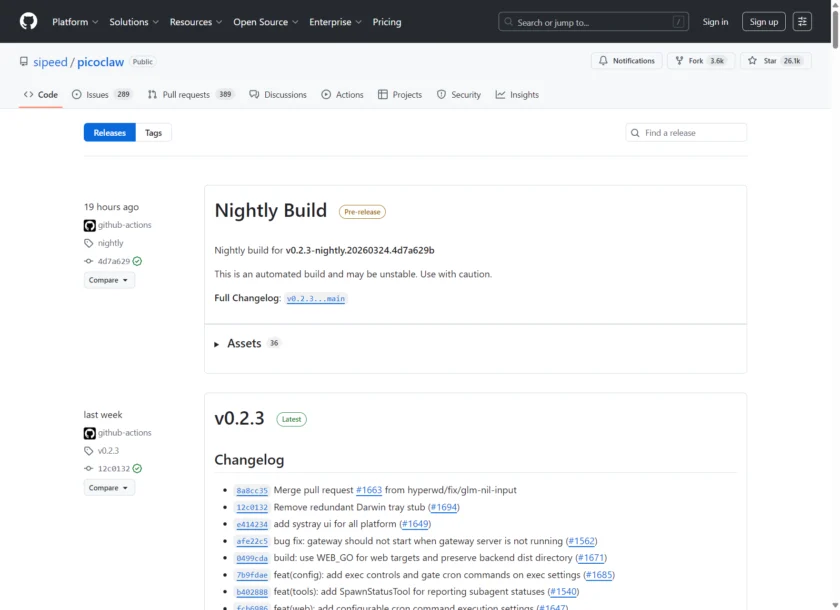Screen dimensions: 840x610
Task: Open the v0.2.3...main changelog link
Action: click(315, 299)
